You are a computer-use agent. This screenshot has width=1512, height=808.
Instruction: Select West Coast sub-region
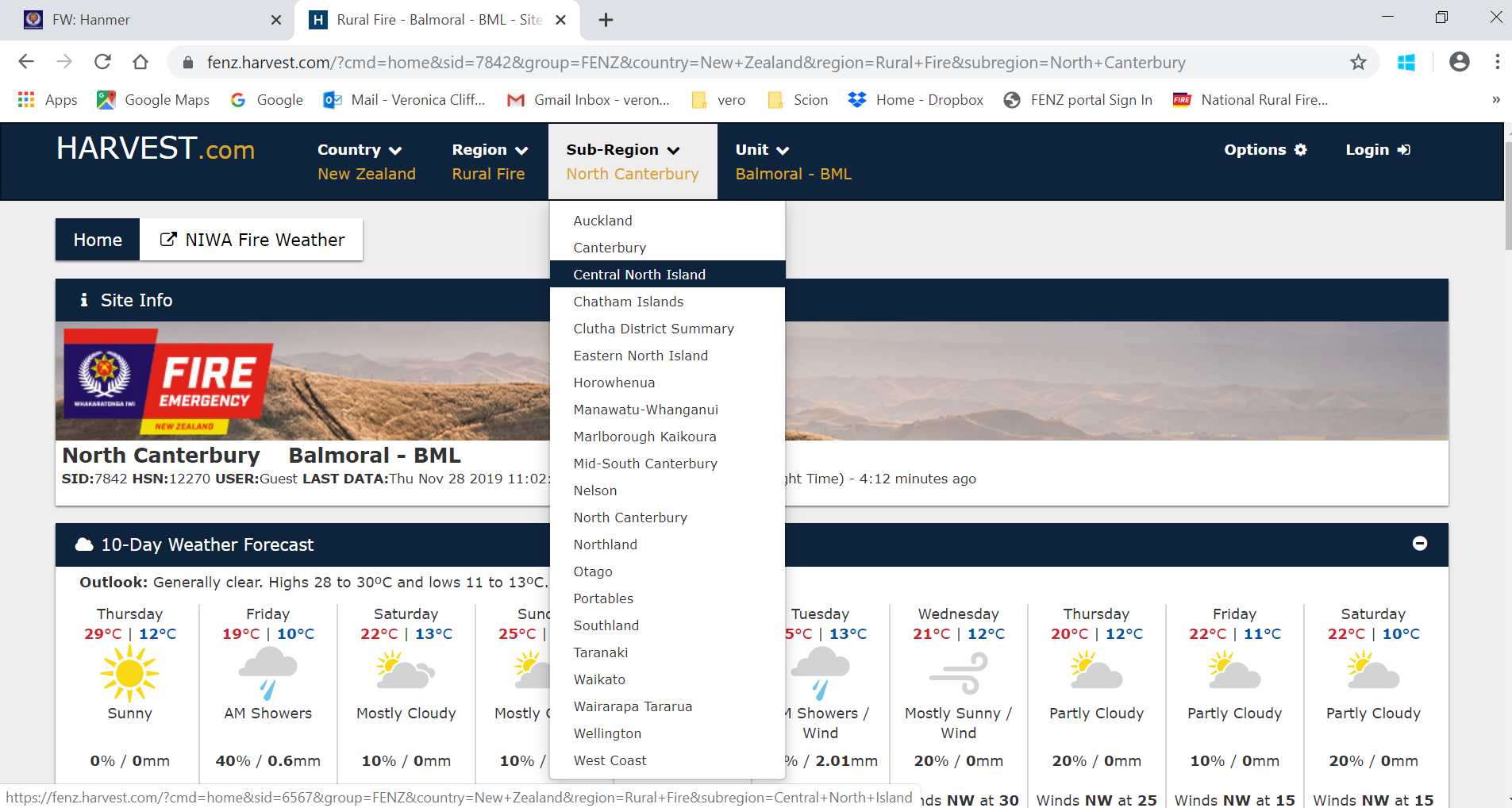click(x=610, y=760)
